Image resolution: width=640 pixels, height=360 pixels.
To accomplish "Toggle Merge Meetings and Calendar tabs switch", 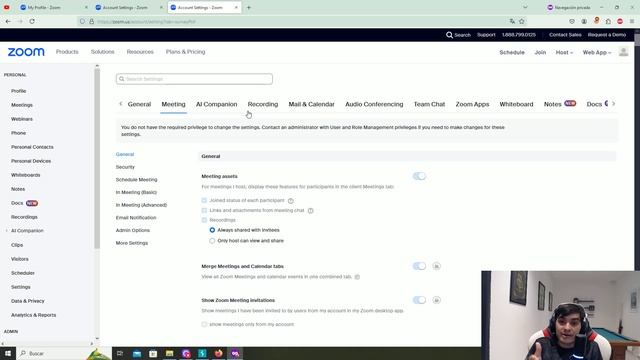I will pyautogui.click(x=419, y=266).
